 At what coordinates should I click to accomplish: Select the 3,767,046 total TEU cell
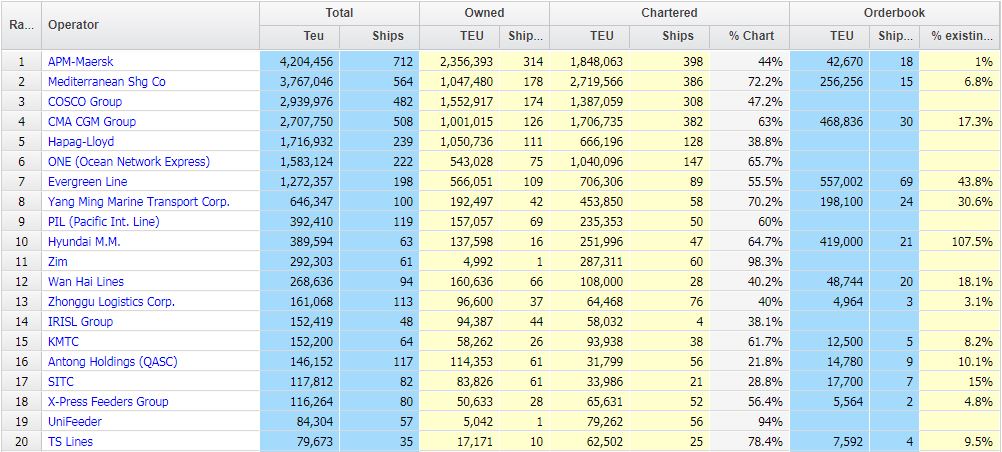pyautogui.click(x=300, y=82)
